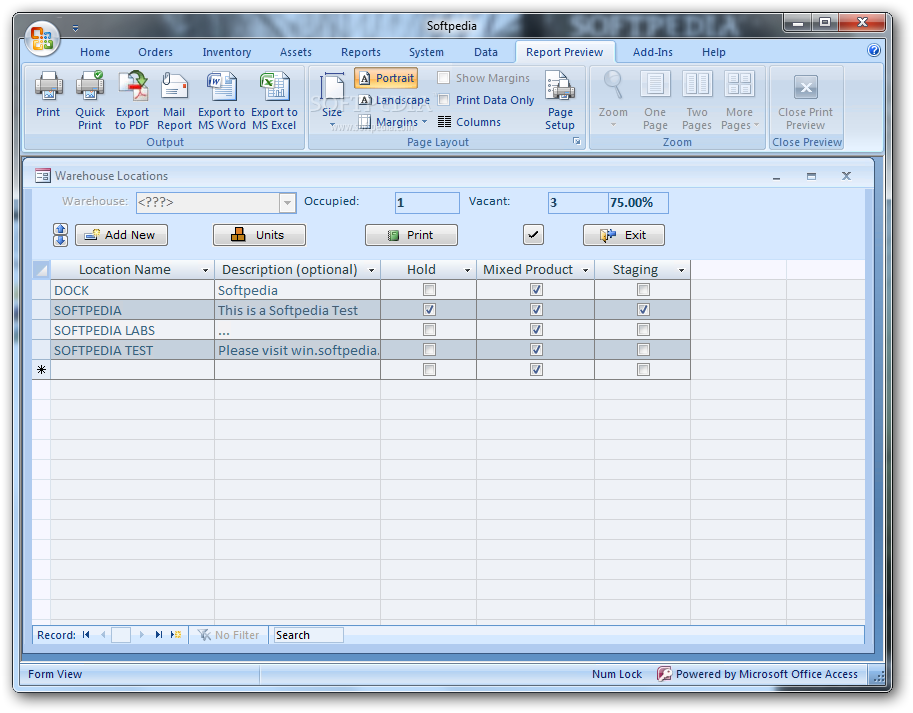913x713 pixels.
Task: Click the No Filter indicator
Action: [x=228, y=635]
